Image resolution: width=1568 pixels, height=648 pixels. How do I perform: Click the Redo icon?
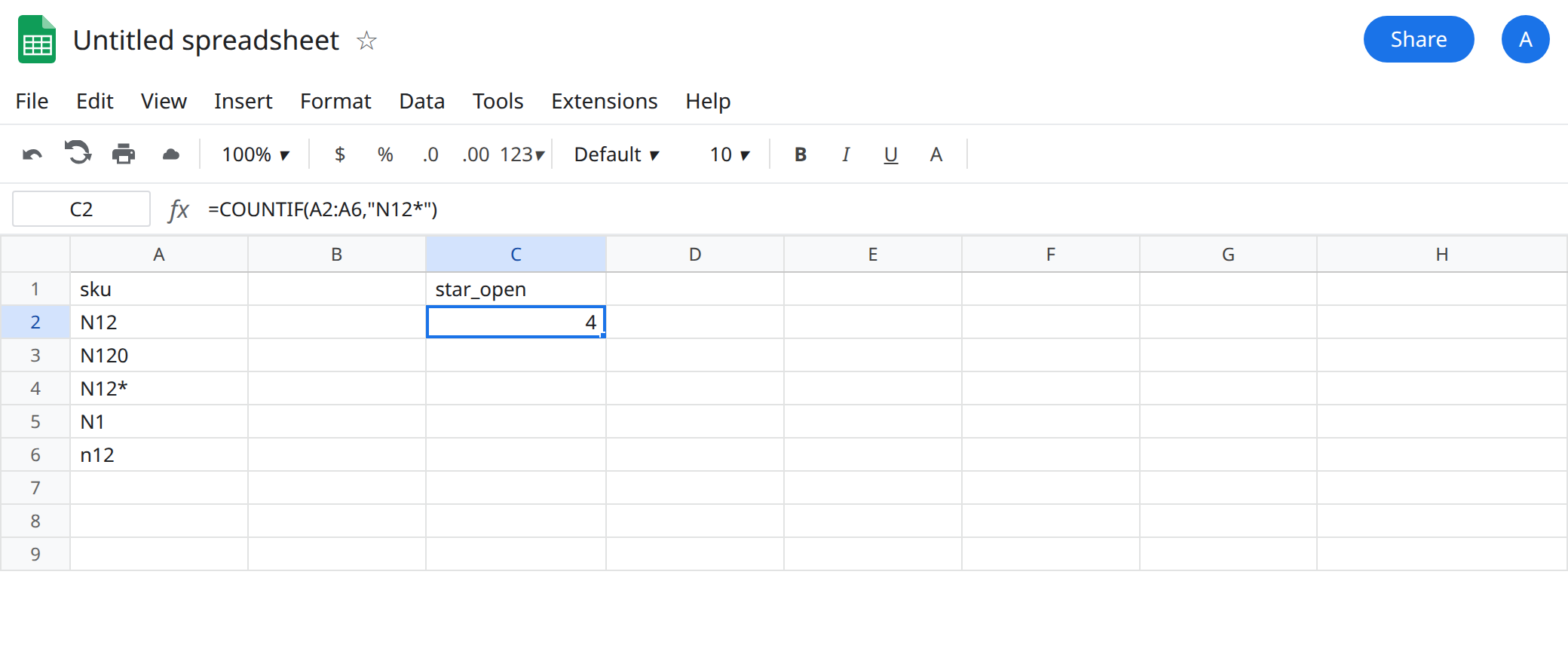click(78, 154)
